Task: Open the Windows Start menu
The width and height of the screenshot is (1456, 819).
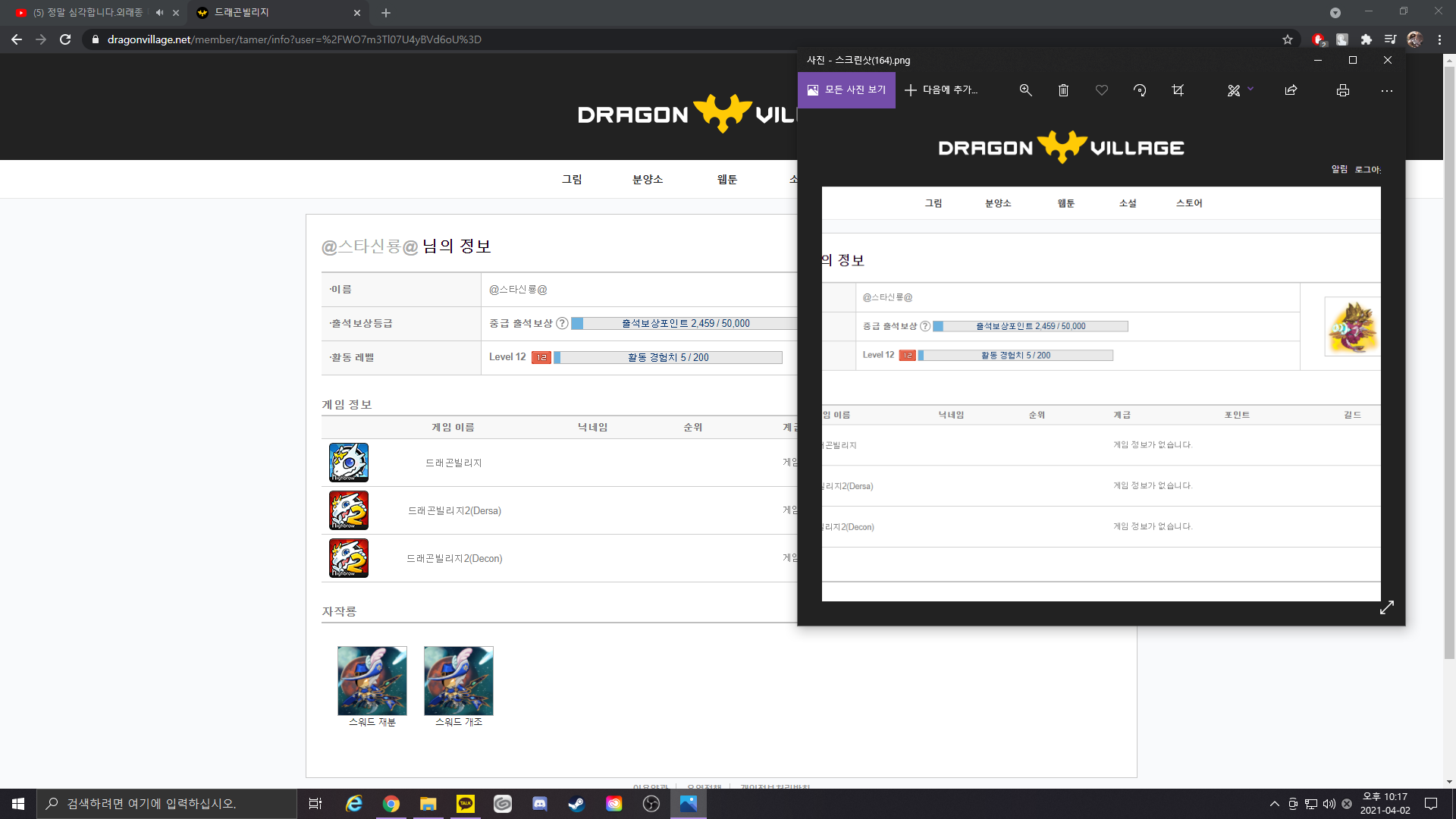Action: [18, 804]
